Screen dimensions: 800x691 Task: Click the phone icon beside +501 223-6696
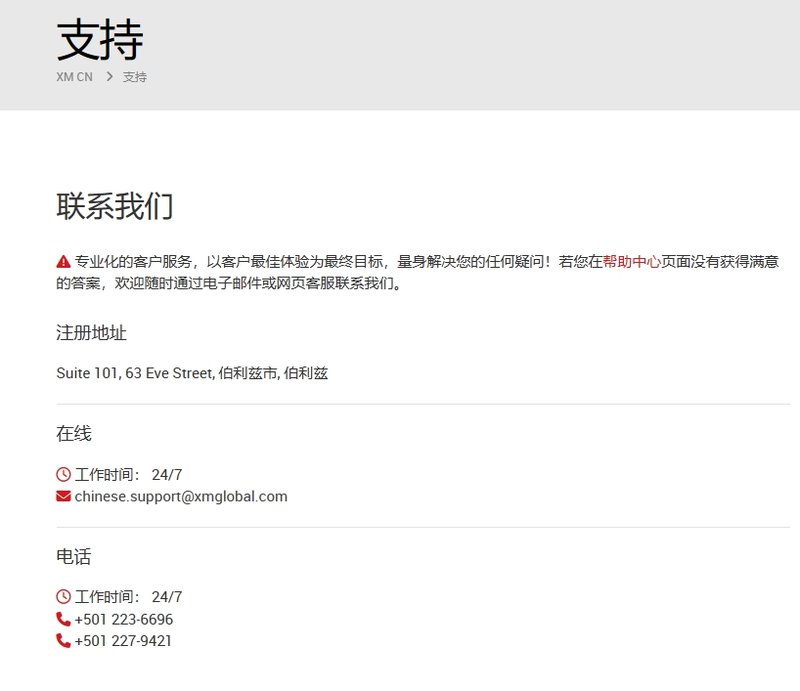(61, 619)
